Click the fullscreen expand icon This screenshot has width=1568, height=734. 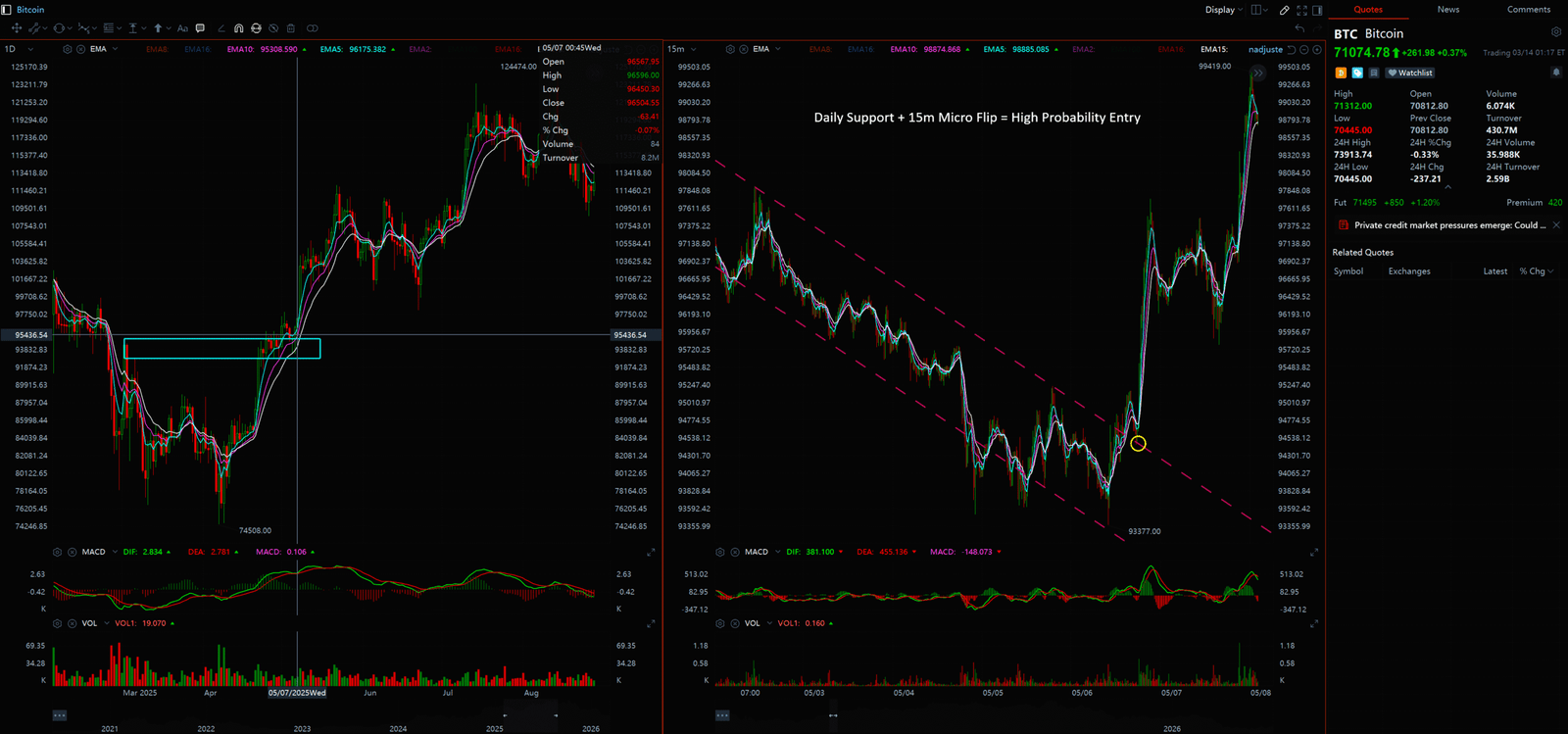pos(1301,10)
